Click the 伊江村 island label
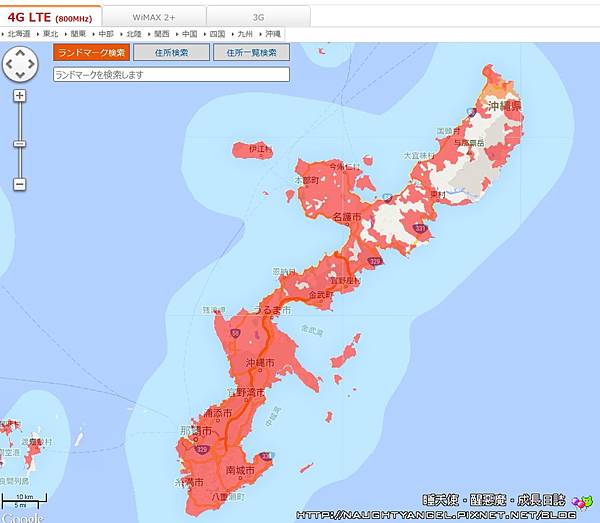The width and height of the screenshot is (600, 523). click(261, 148)
